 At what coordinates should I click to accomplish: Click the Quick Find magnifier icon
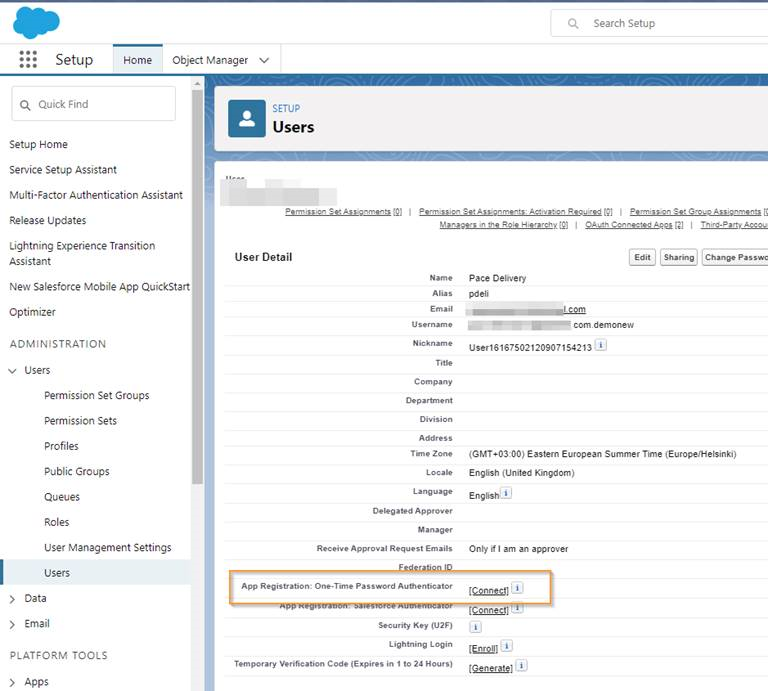pos(25,105)
